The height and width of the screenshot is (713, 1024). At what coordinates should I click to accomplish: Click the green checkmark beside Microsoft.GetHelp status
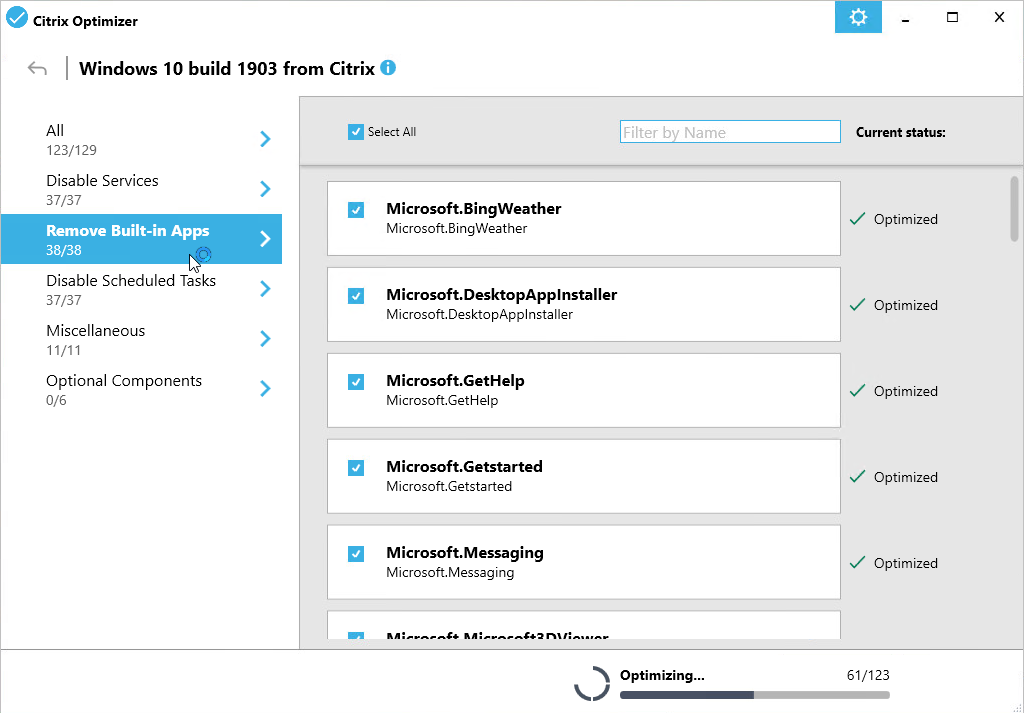(x=857, y=391)
